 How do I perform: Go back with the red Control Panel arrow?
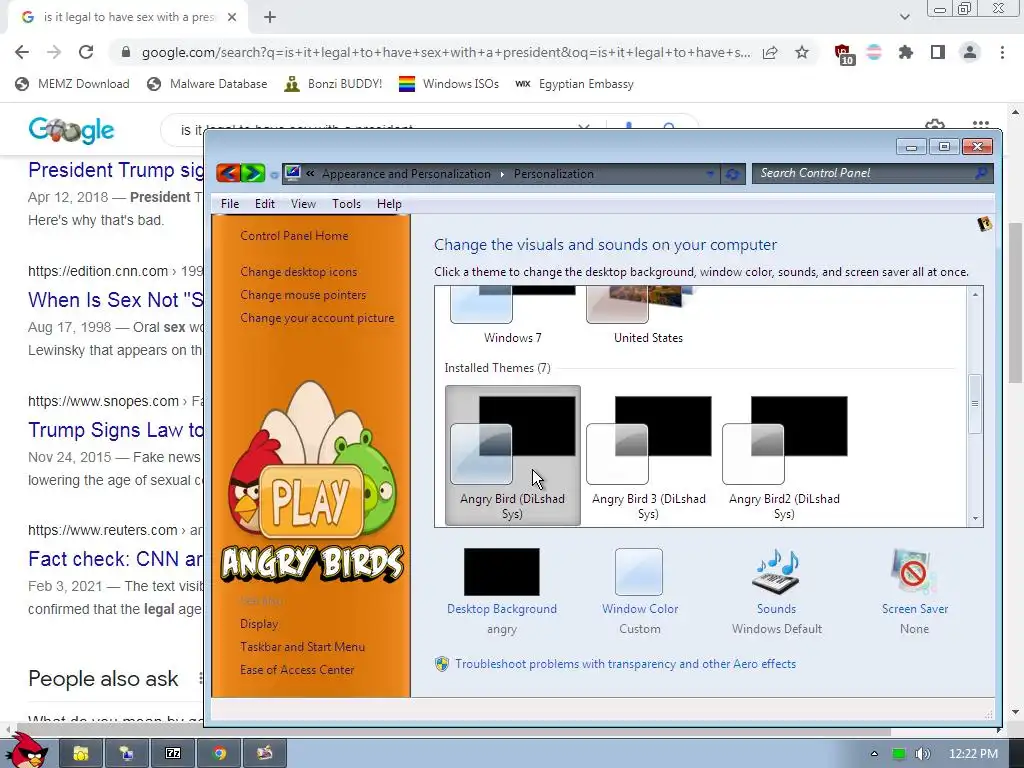point(227,173)
